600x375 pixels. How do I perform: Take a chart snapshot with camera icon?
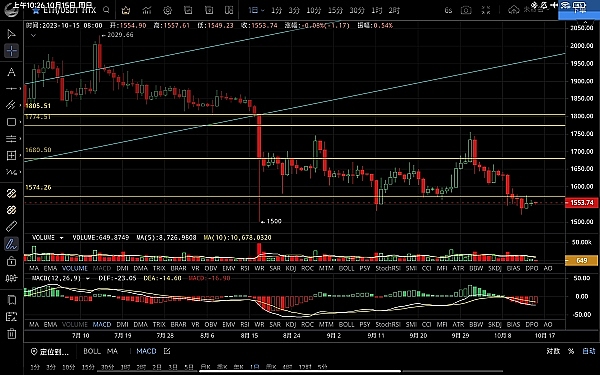[466, 10]
